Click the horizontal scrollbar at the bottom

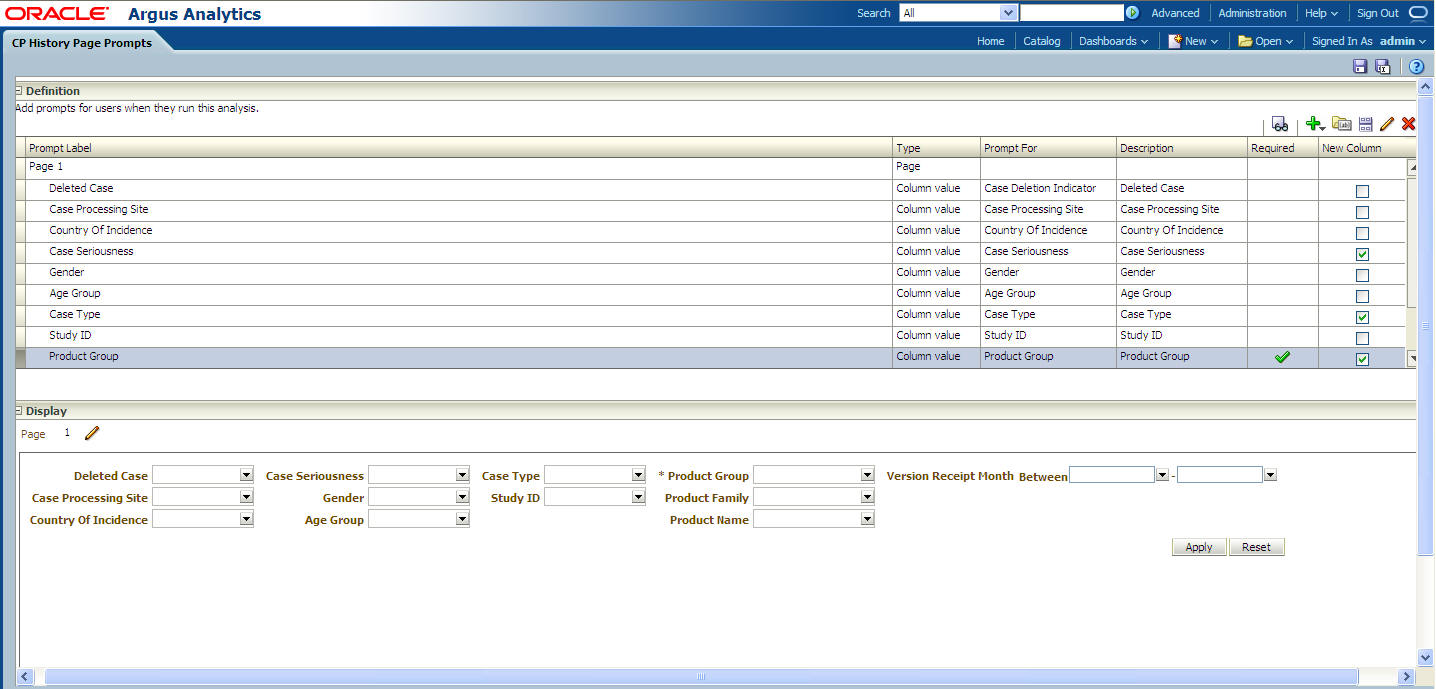pos(700,677)
